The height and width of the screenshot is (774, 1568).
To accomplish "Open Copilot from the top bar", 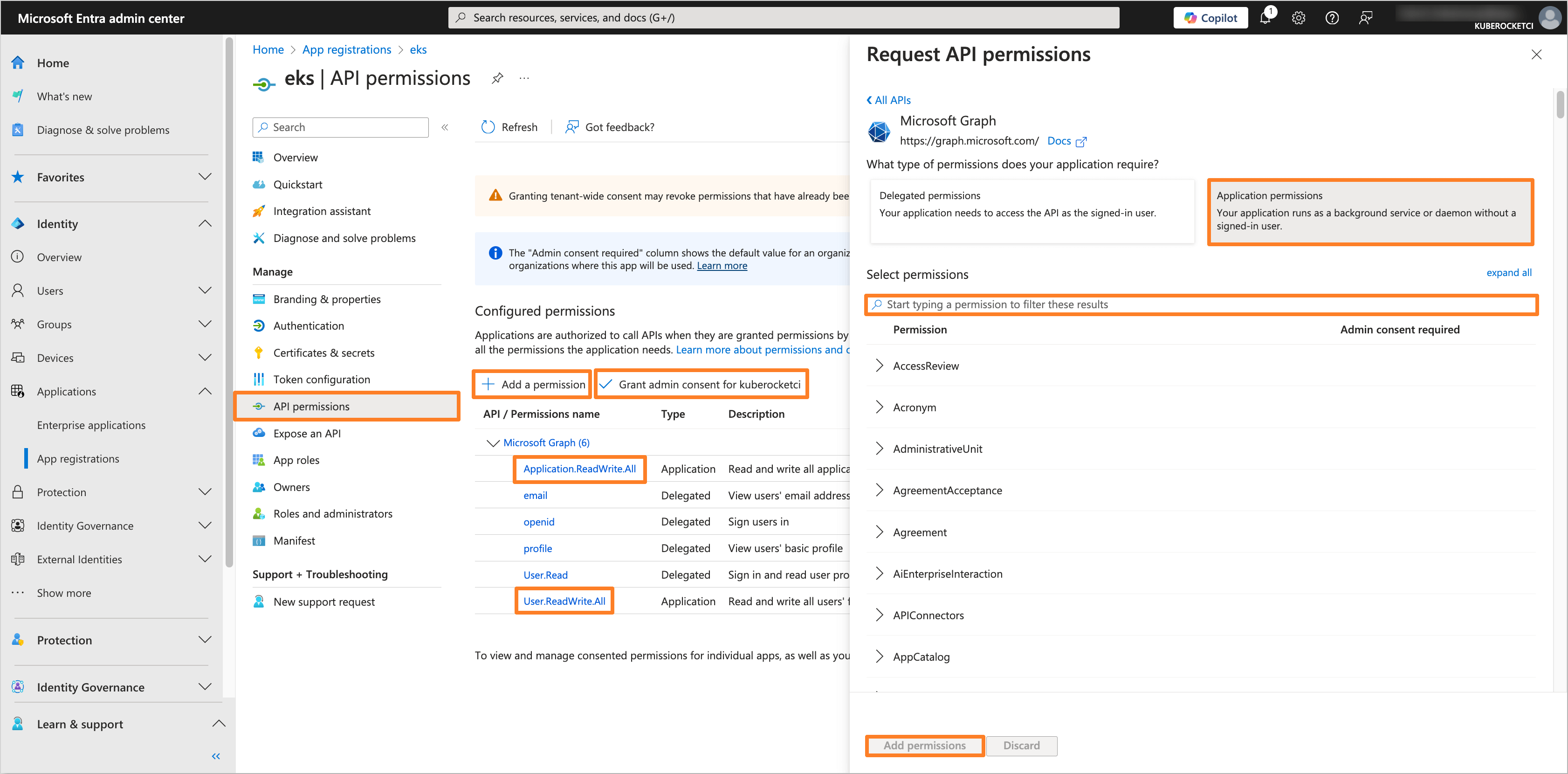I will pos(1210,17).
